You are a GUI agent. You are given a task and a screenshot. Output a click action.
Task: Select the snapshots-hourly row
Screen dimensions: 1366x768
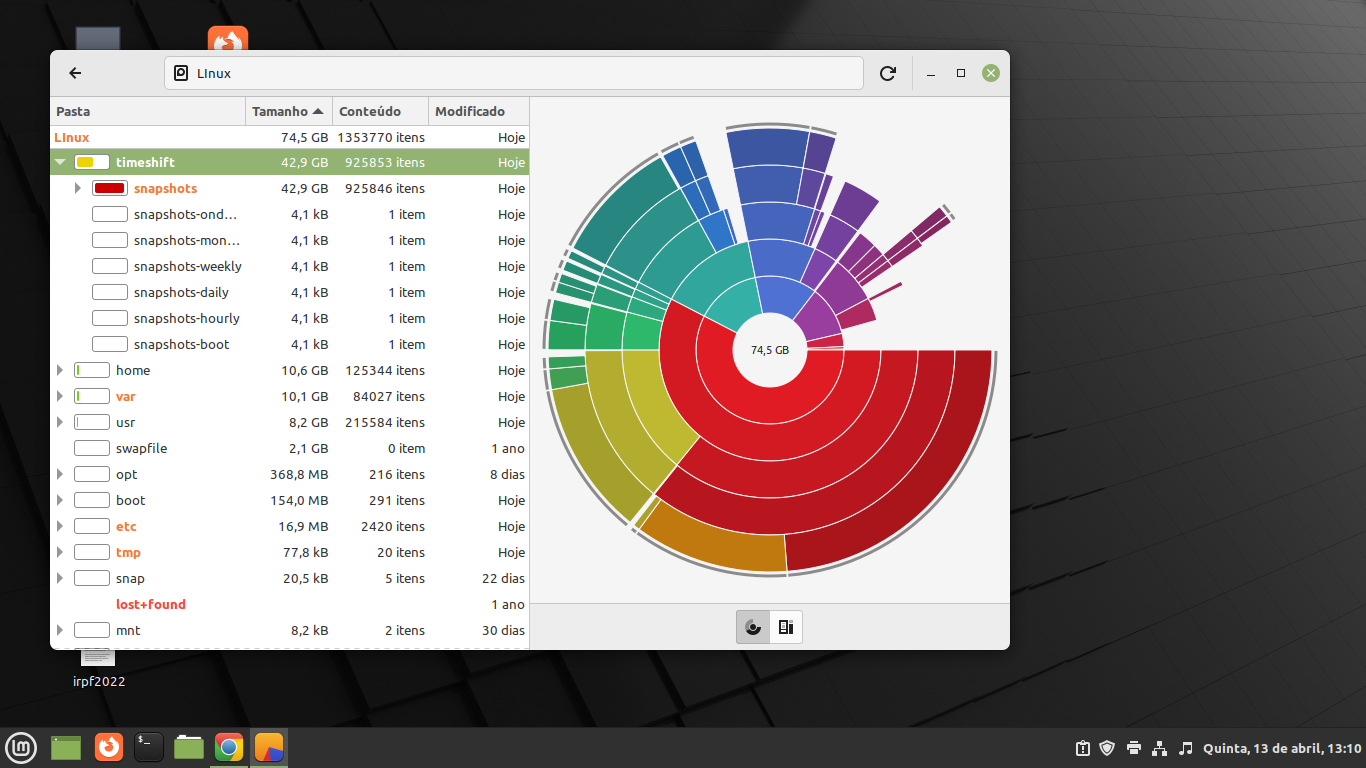click(289, 318)
